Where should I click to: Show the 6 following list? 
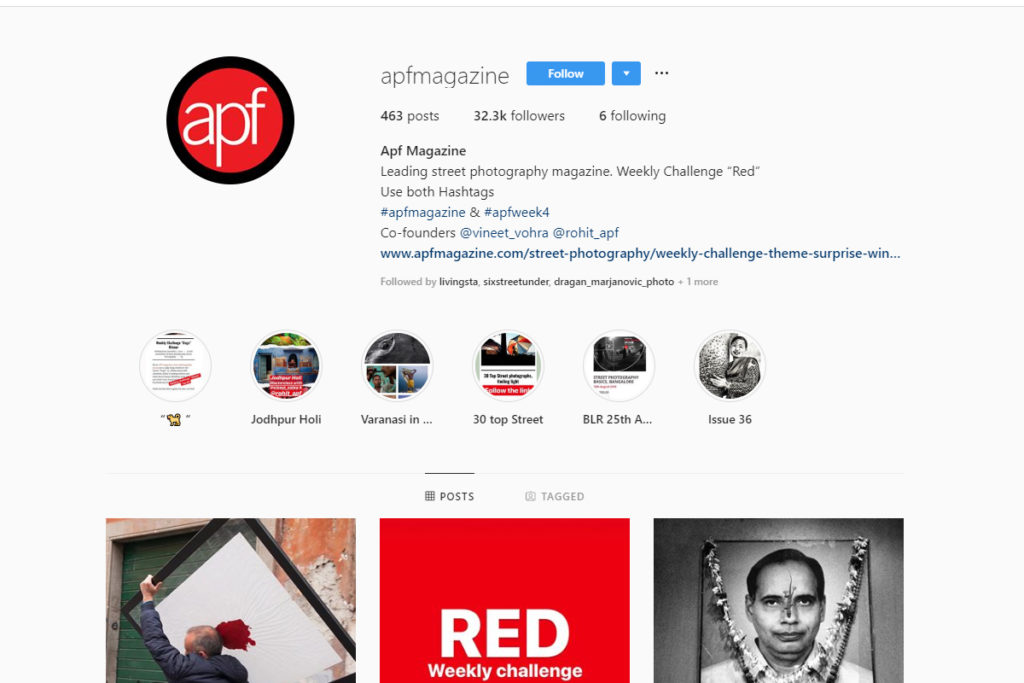click(x=632, y=116)
